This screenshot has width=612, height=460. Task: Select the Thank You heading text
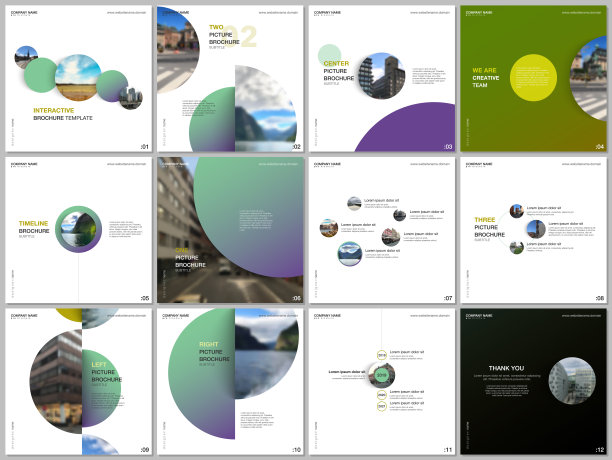[504, 368]
